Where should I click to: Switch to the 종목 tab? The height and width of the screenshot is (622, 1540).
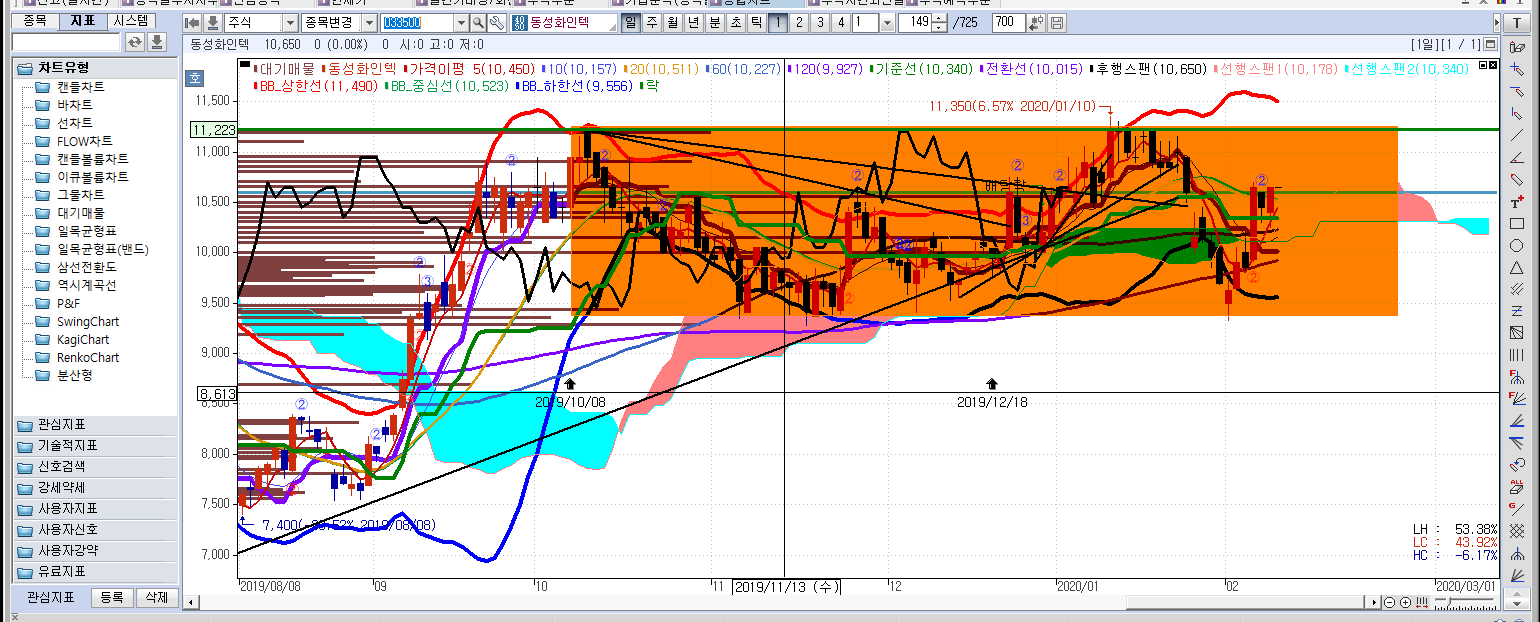(34, 21)
